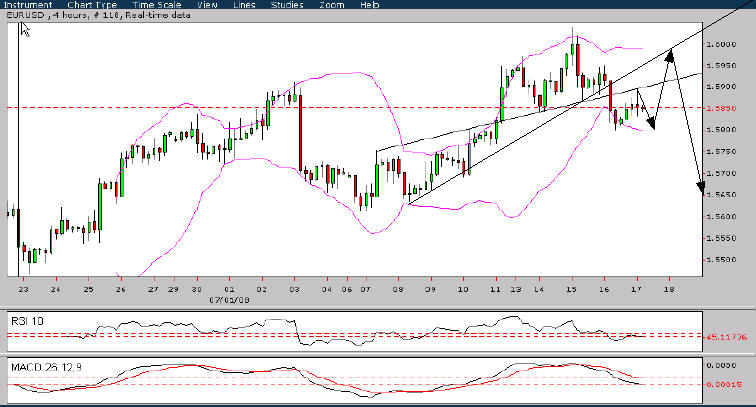
Task: Click date label 30 on time axis
Action: coord(197,290)
